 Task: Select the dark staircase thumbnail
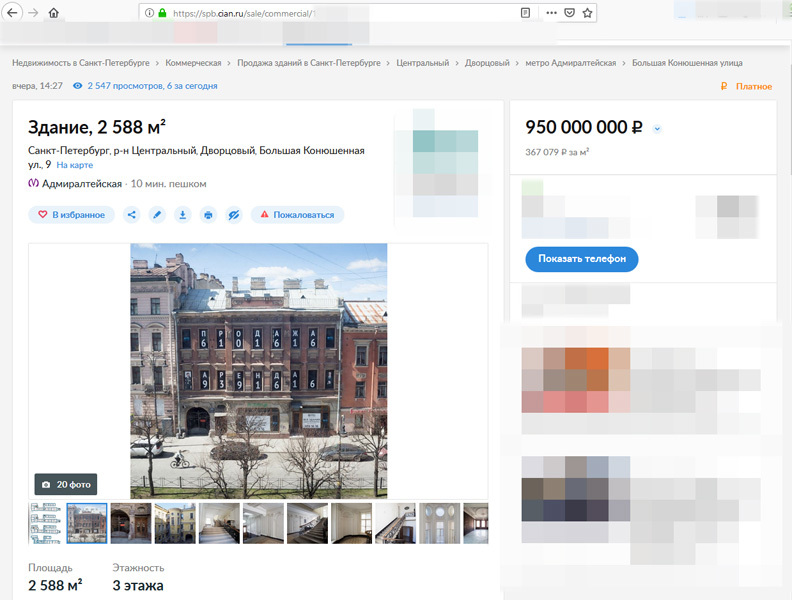(307, 523)
